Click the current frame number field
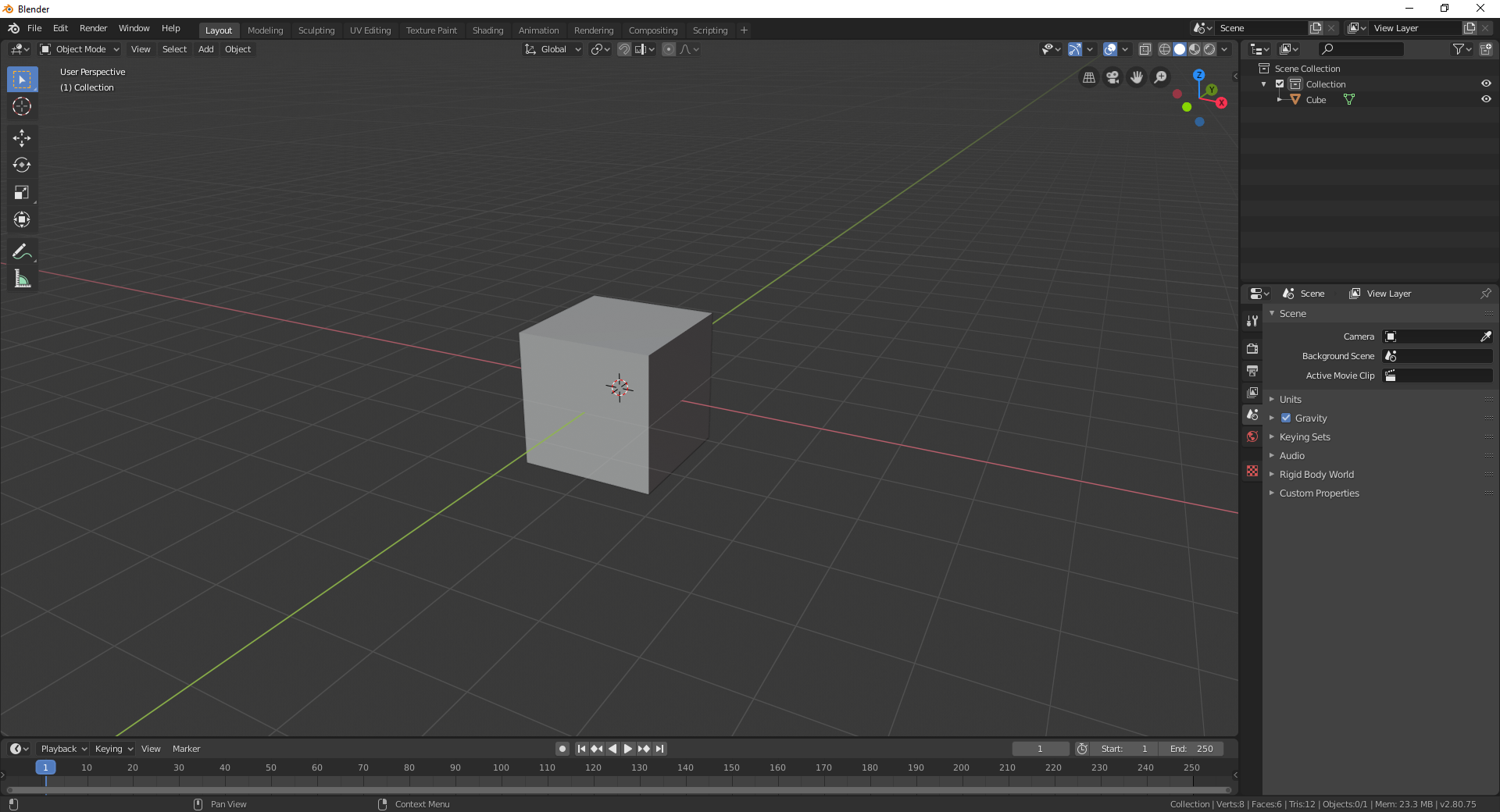1500x812 pixels. pos(1040,749)
